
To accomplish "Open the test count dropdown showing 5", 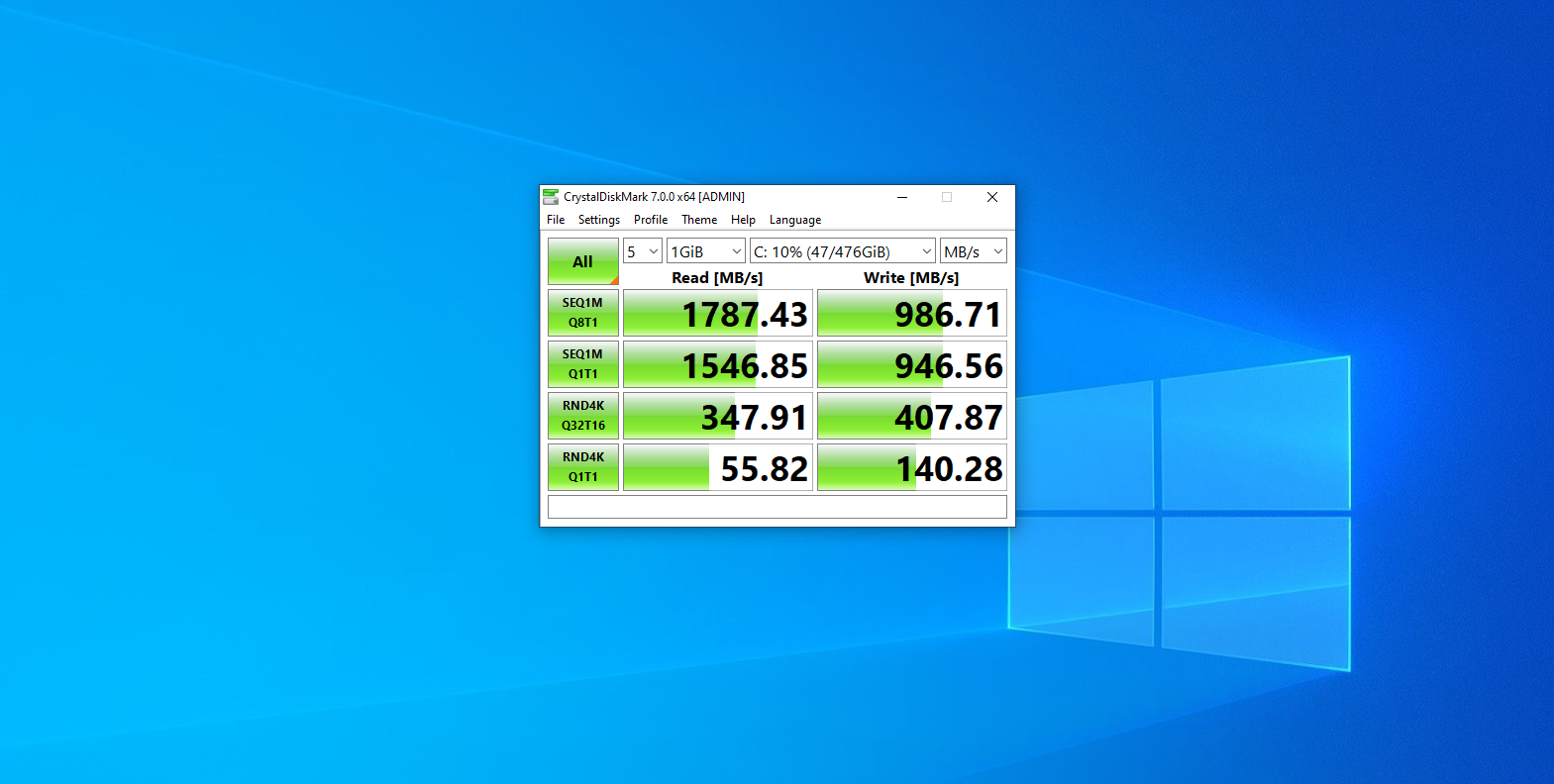I will coord(643,251).
